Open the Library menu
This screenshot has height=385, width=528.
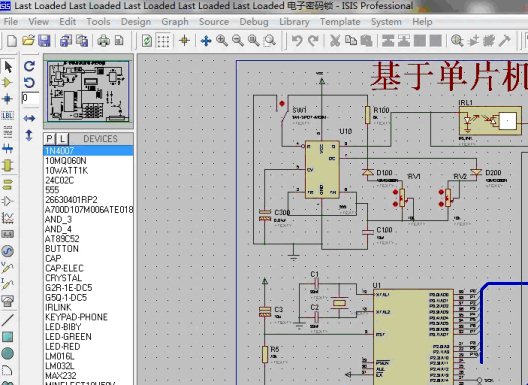(x=294, y=22)
